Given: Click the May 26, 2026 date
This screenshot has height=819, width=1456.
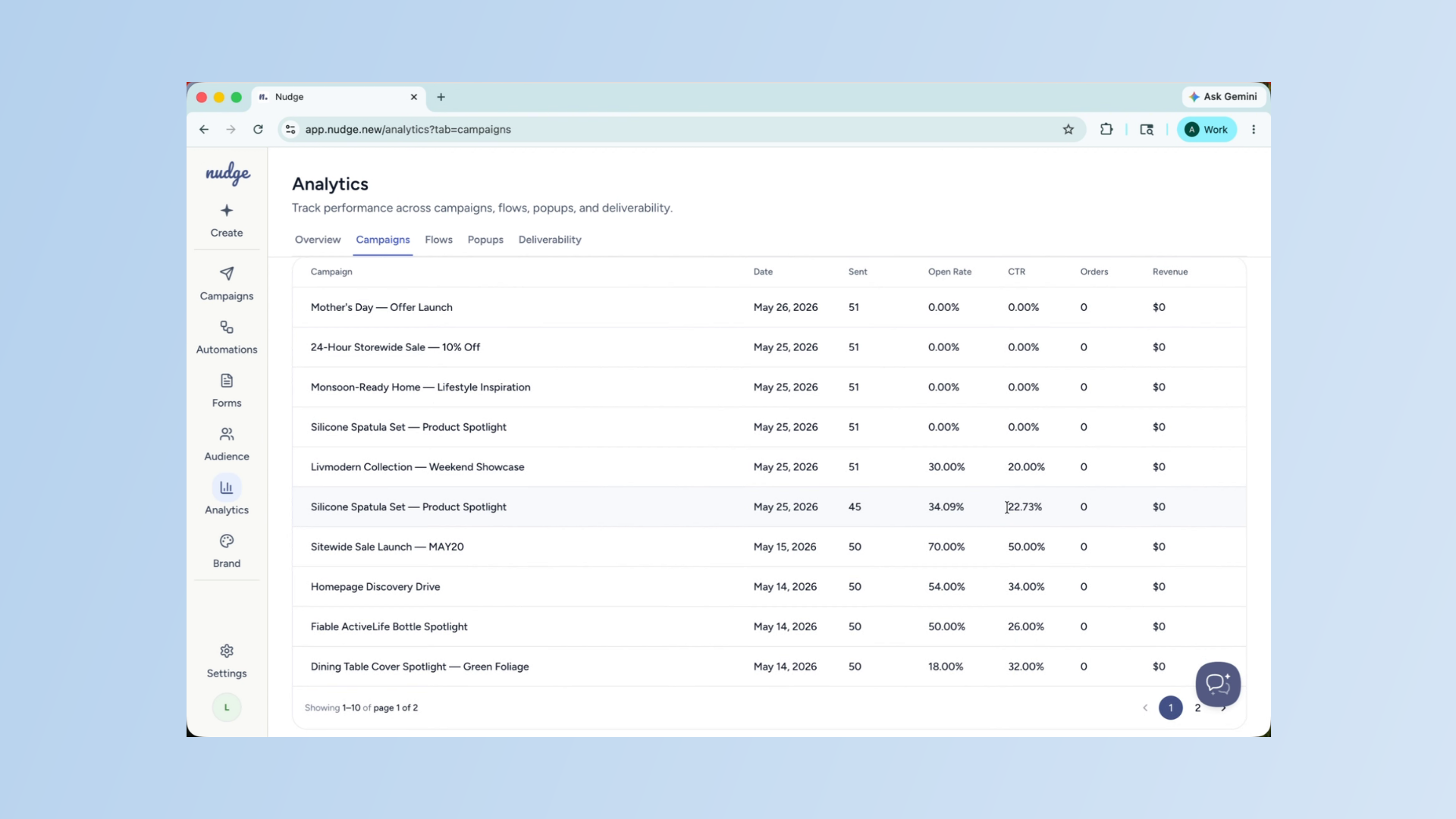Looking at the screenshot, I should click(x=786, y=307).
